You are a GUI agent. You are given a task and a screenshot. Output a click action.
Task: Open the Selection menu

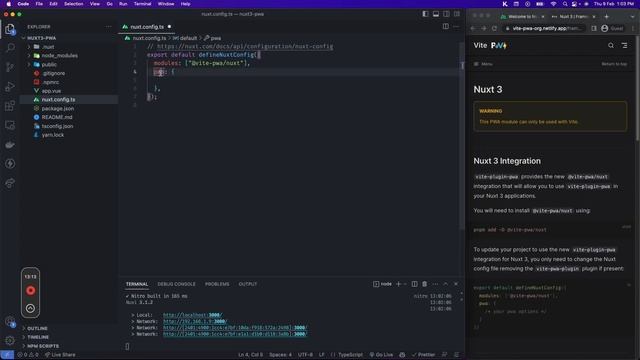(x=73, y=4)
